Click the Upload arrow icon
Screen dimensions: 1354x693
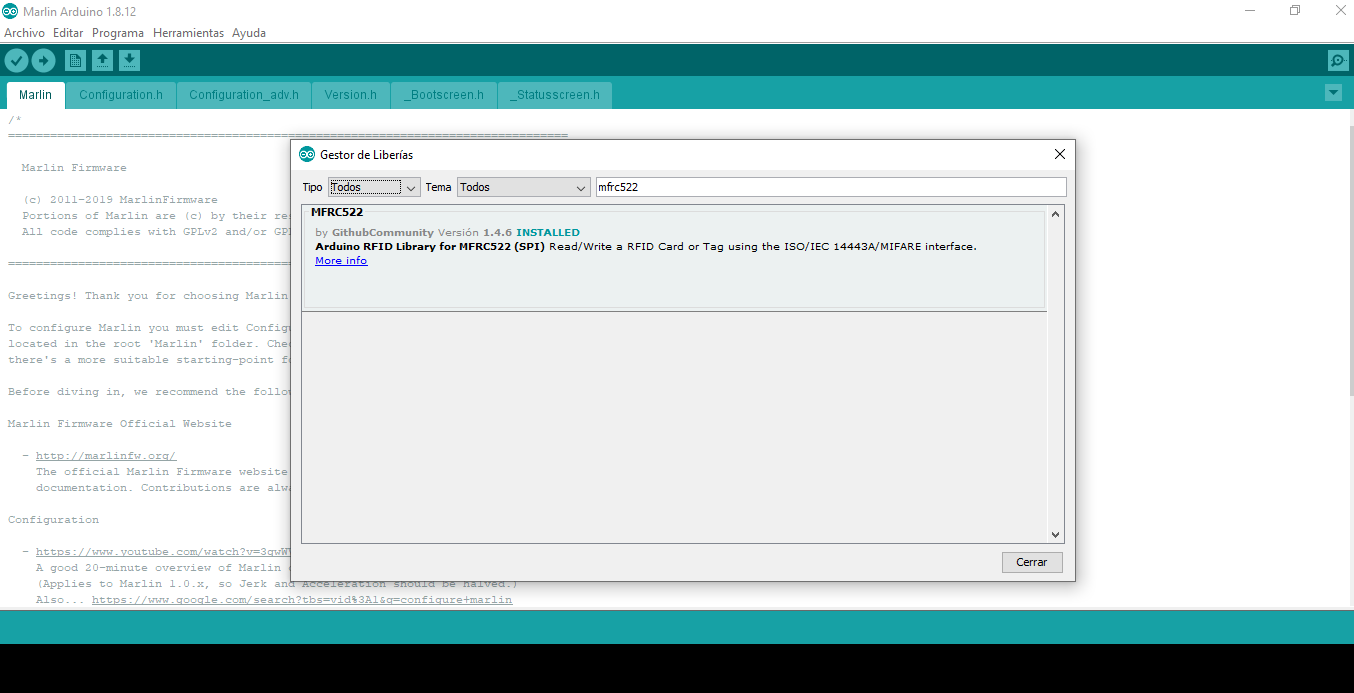click(x=43, y=61)
